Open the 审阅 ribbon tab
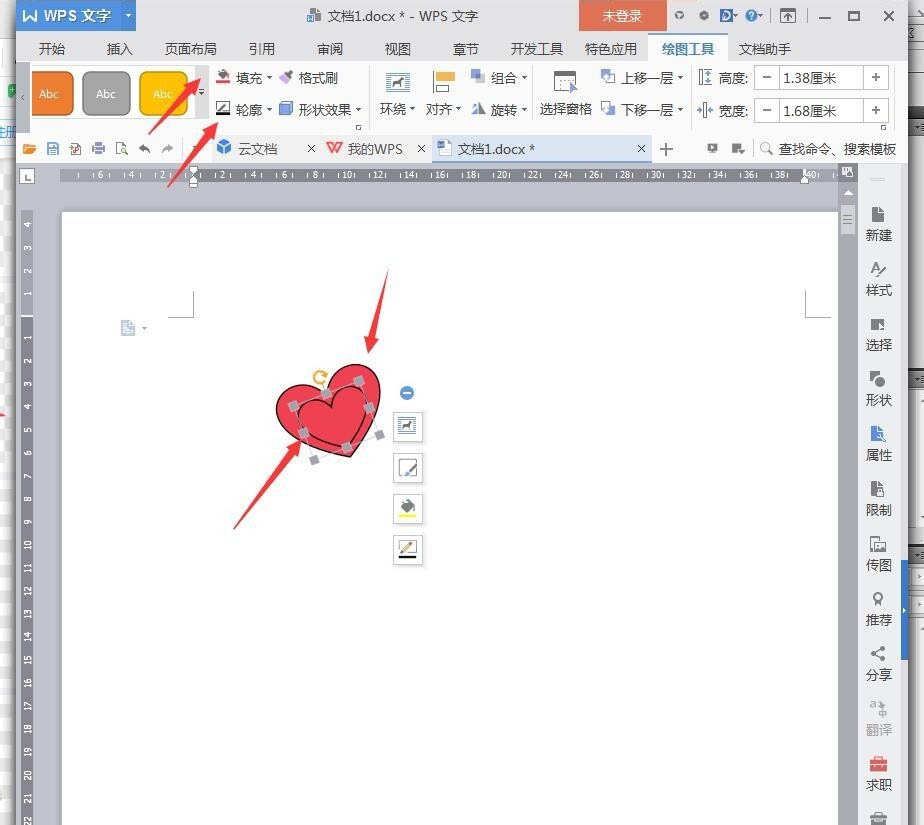Screen dimensions: 924x825 click(x=330, y=49)
